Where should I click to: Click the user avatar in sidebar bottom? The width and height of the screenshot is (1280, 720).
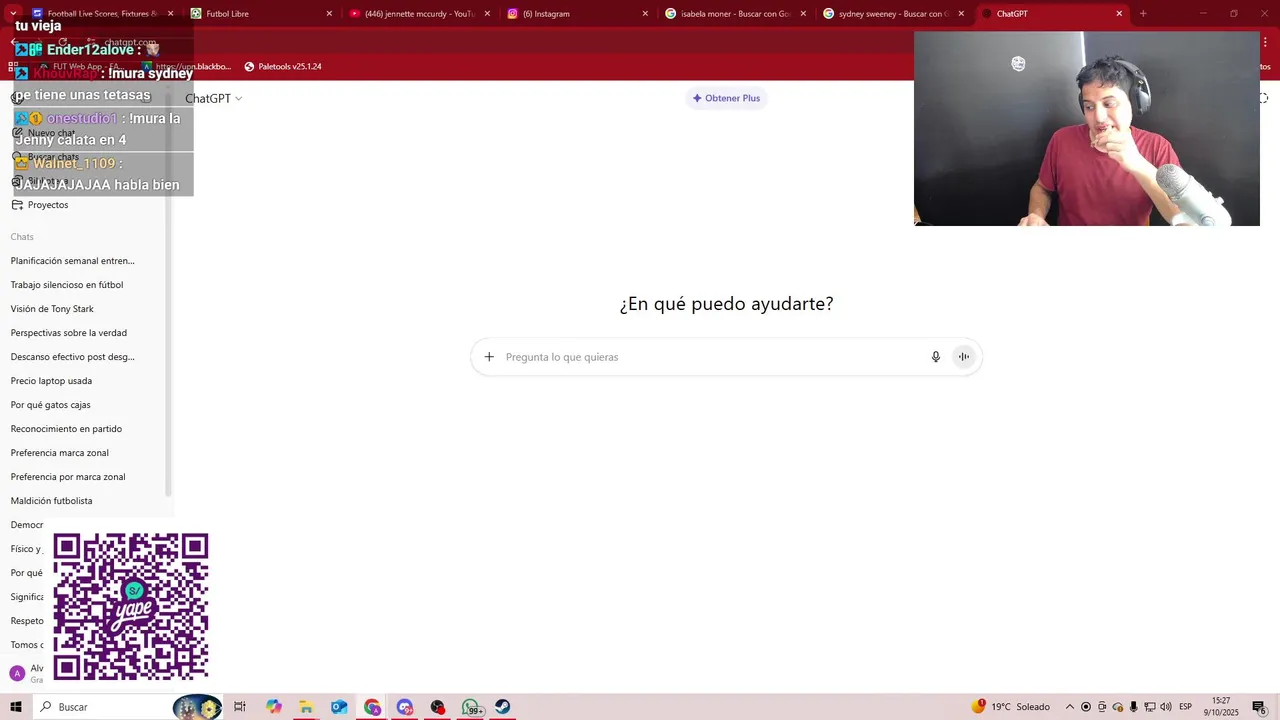[x=17, y=673]
